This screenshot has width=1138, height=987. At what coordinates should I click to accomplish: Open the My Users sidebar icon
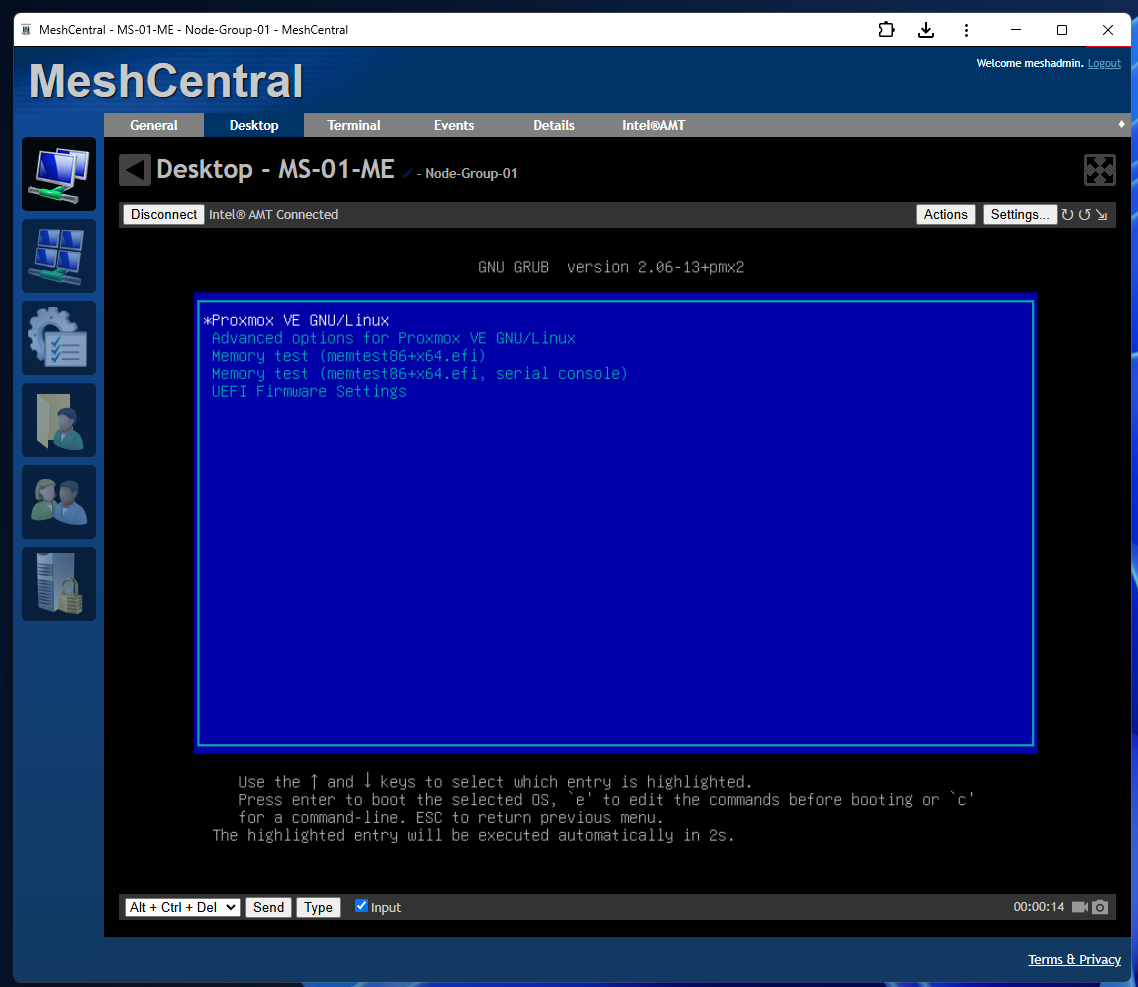click(x=58, y=502)
